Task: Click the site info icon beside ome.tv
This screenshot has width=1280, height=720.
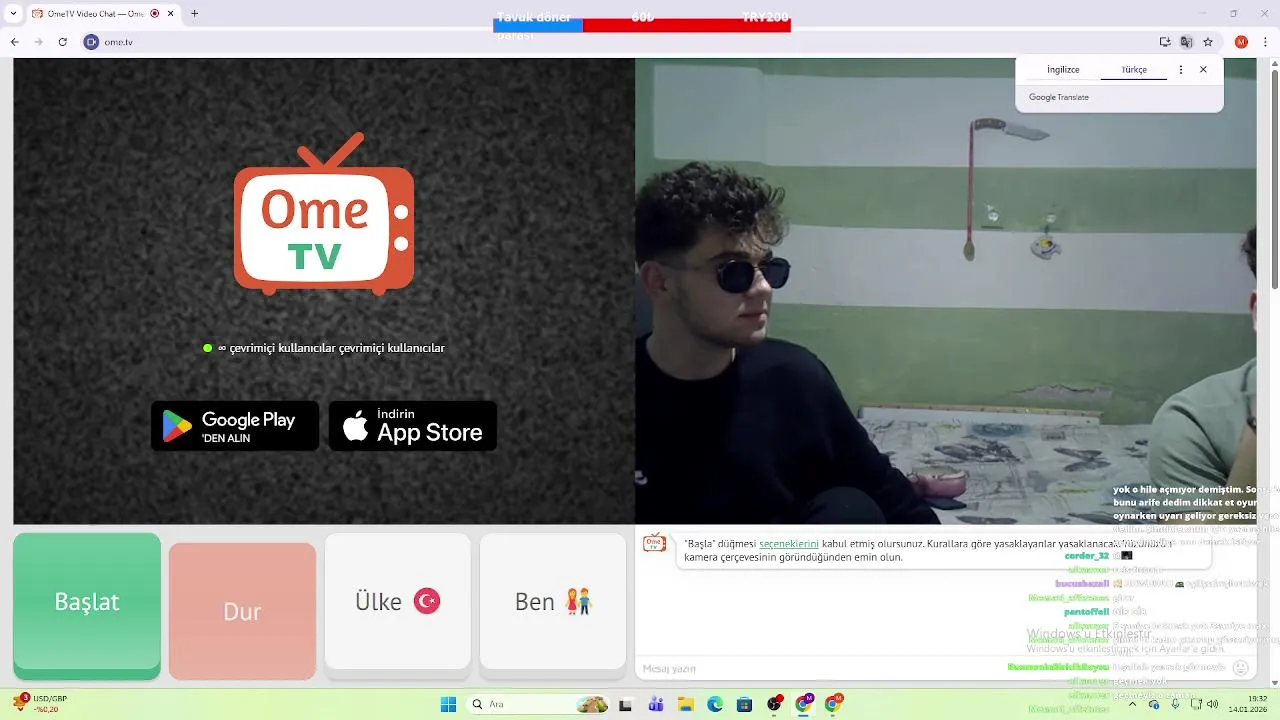Action: pyautogui.click(x=91, y=42)
